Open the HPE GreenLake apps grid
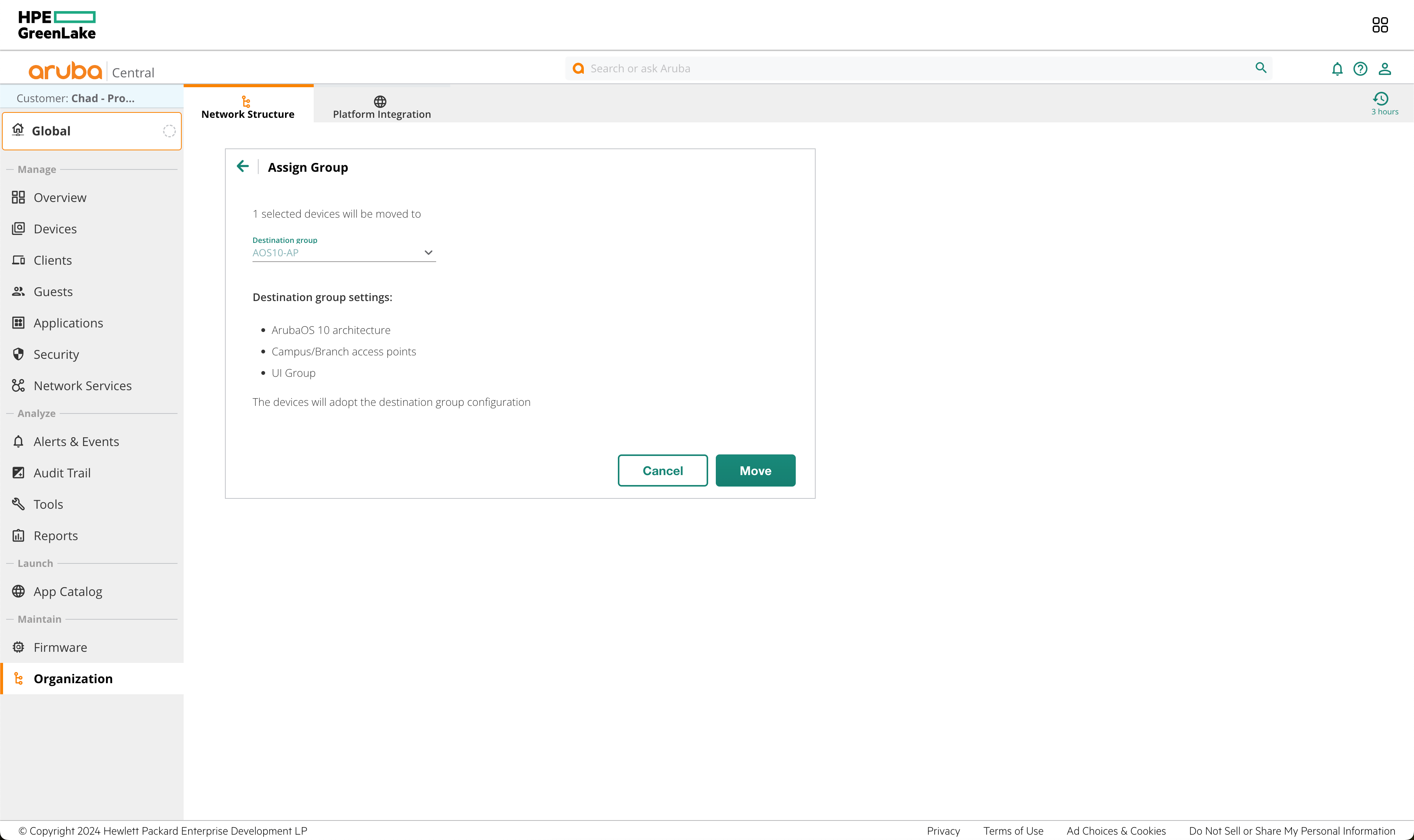The image size is (1414, 840). [1380, 24]
